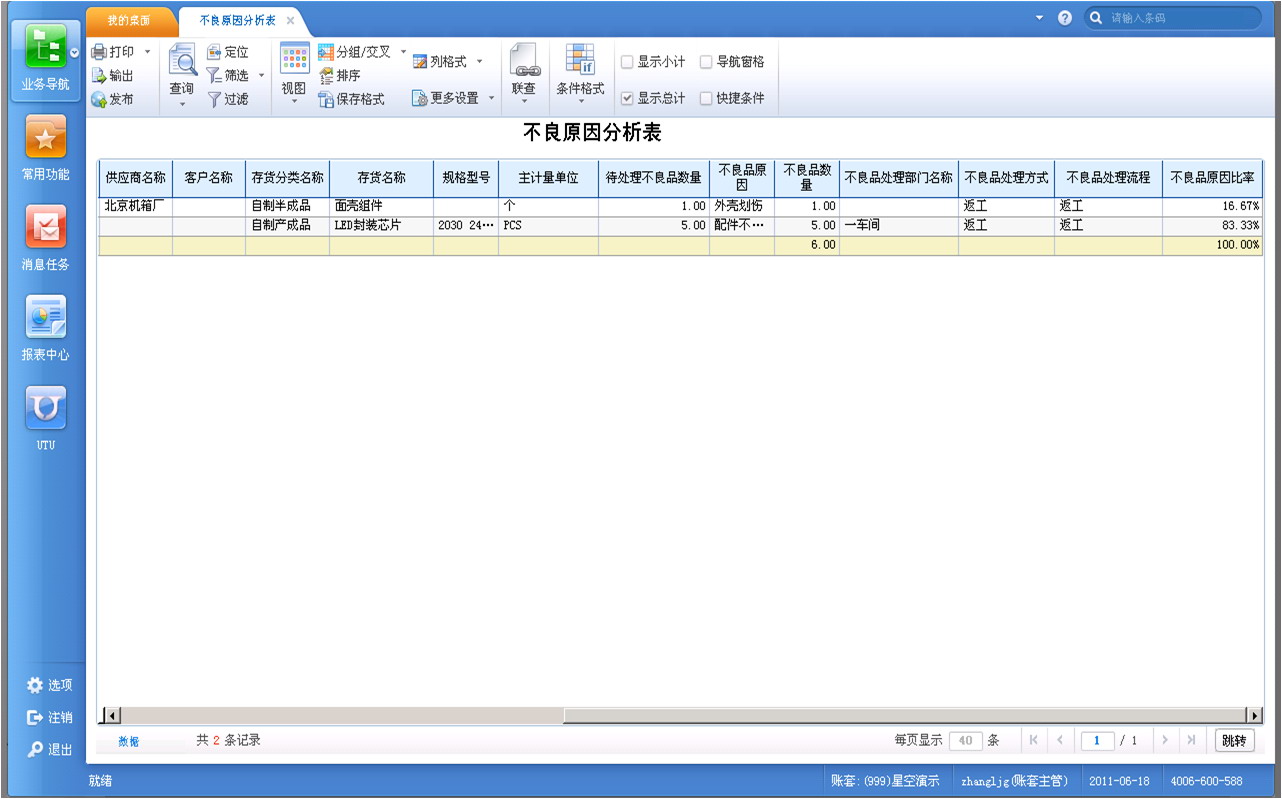Open the 业务导航 navigation icon
1282x799 pixels.
(45, 48)
